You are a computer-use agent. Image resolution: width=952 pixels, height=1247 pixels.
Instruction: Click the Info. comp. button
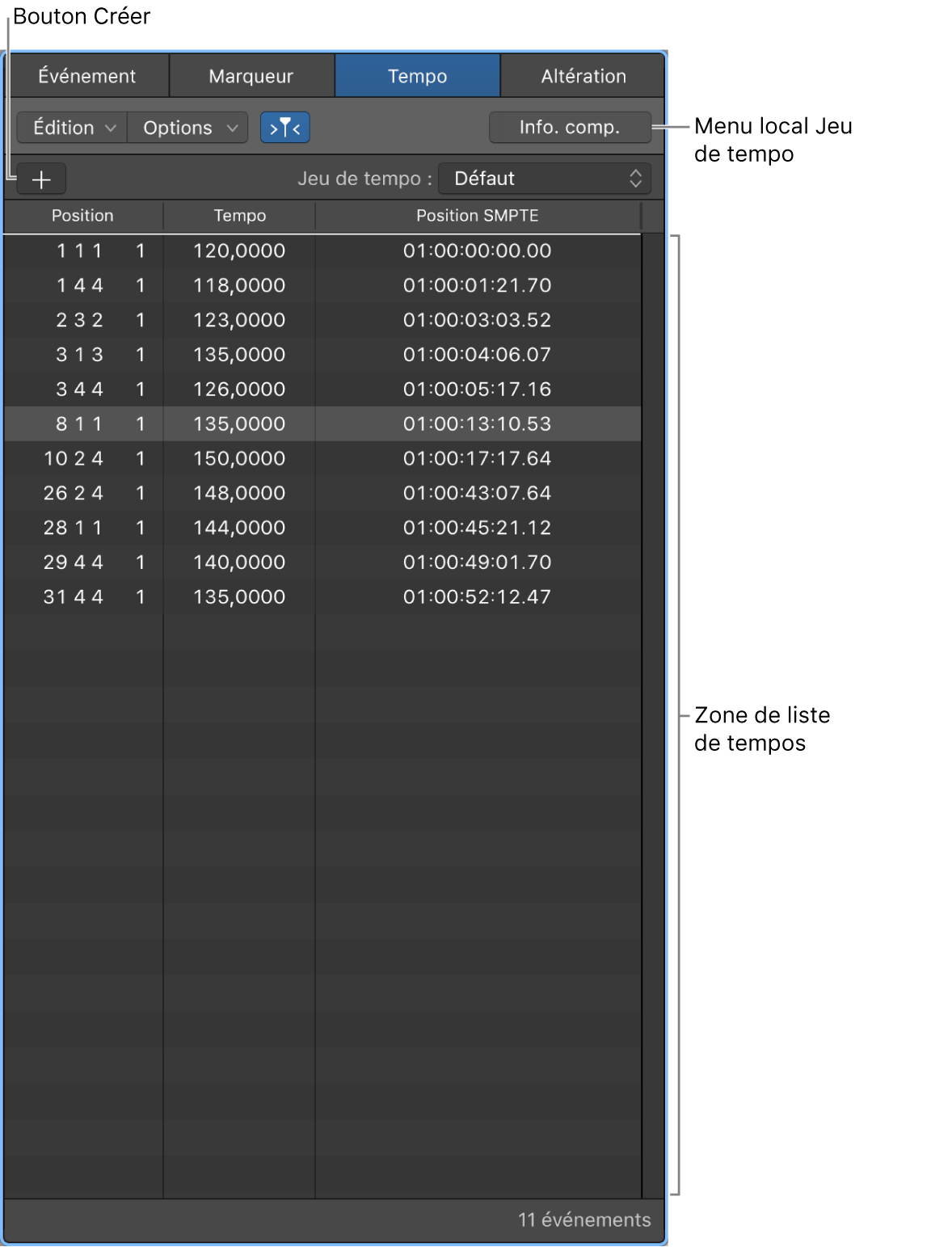tap(569, 127)
